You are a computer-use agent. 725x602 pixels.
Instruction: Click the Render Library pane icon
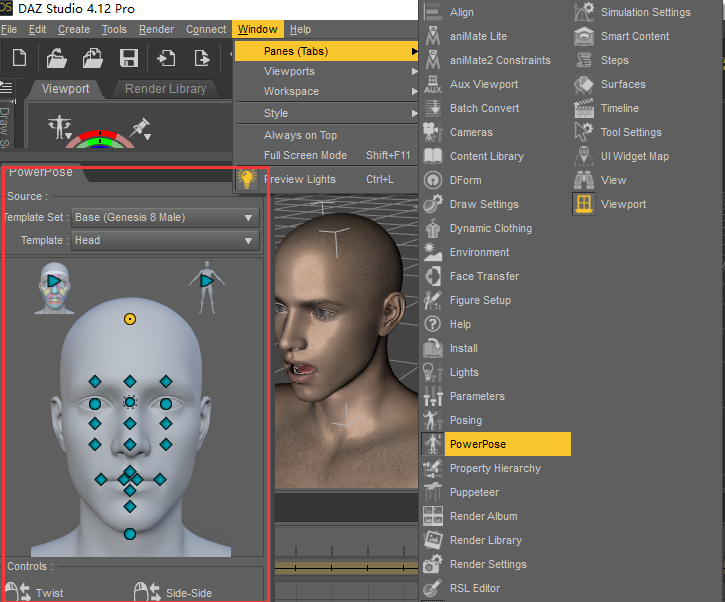(433, 540)
